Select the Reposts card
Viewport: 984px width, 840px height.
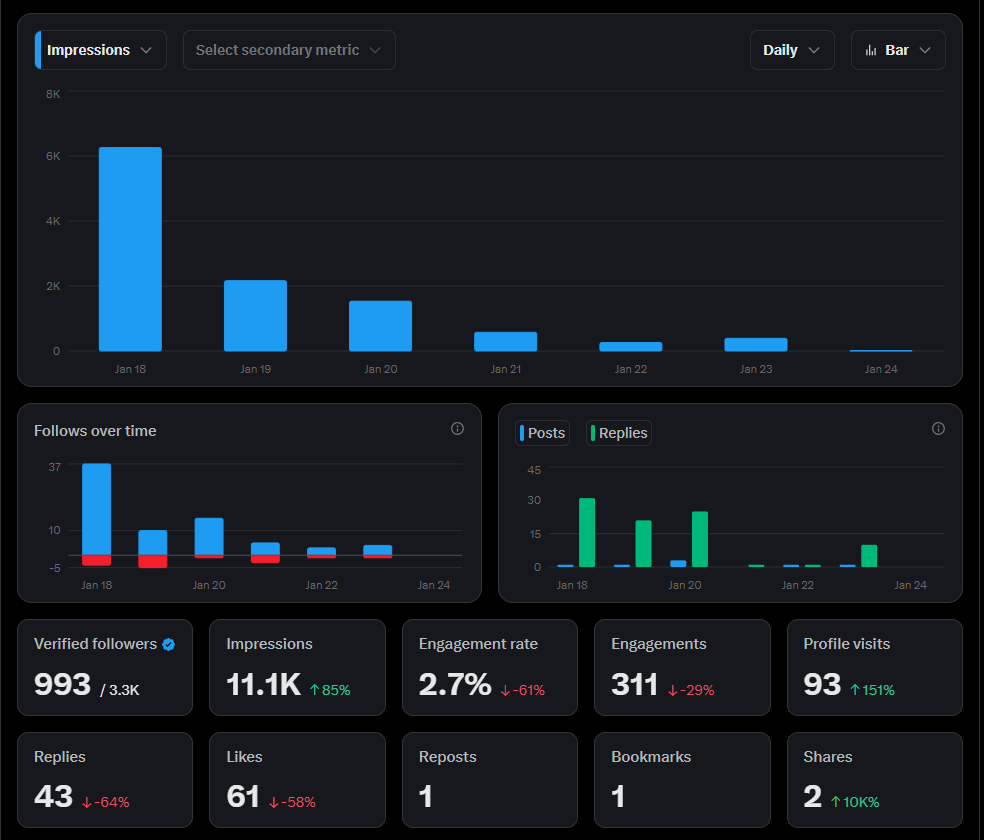click(x=489, y=780)
